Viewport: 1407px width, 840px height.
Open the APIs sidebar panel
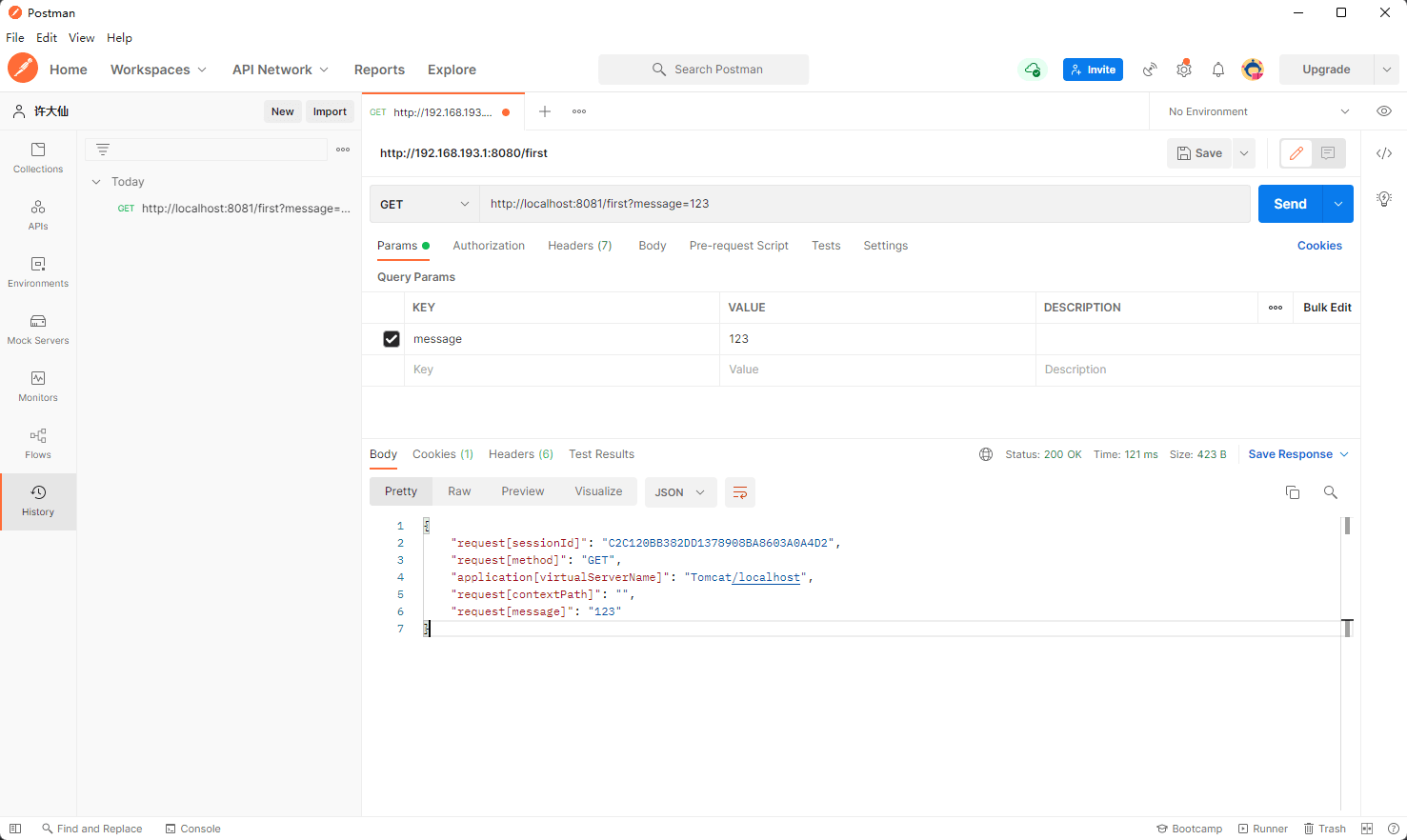point(38,215)
